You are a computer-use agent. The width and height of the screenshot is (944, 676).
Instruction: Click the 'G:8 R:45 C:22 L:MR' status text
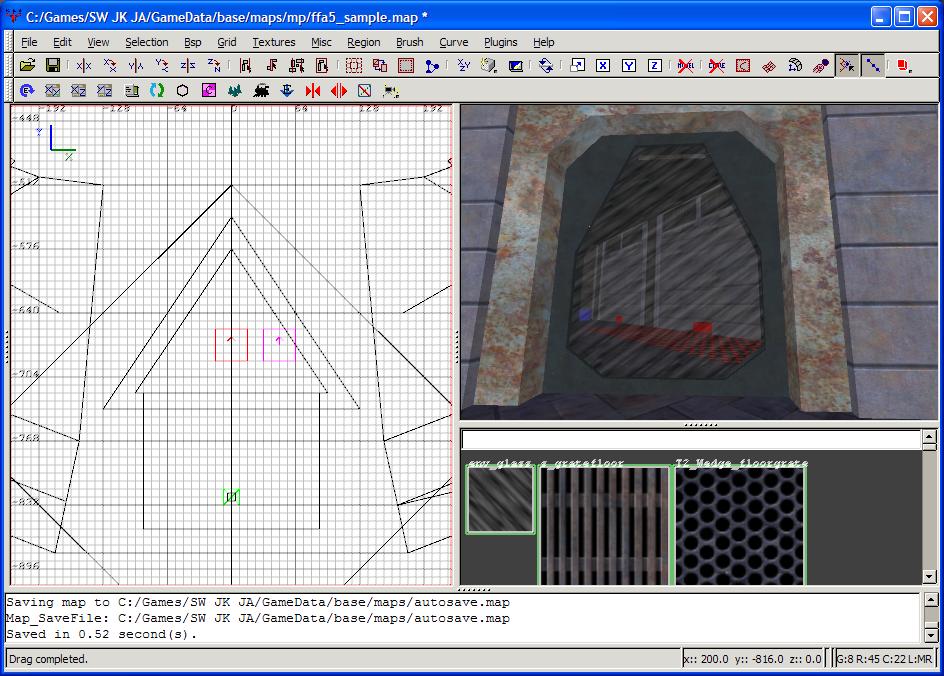[884, 659]
